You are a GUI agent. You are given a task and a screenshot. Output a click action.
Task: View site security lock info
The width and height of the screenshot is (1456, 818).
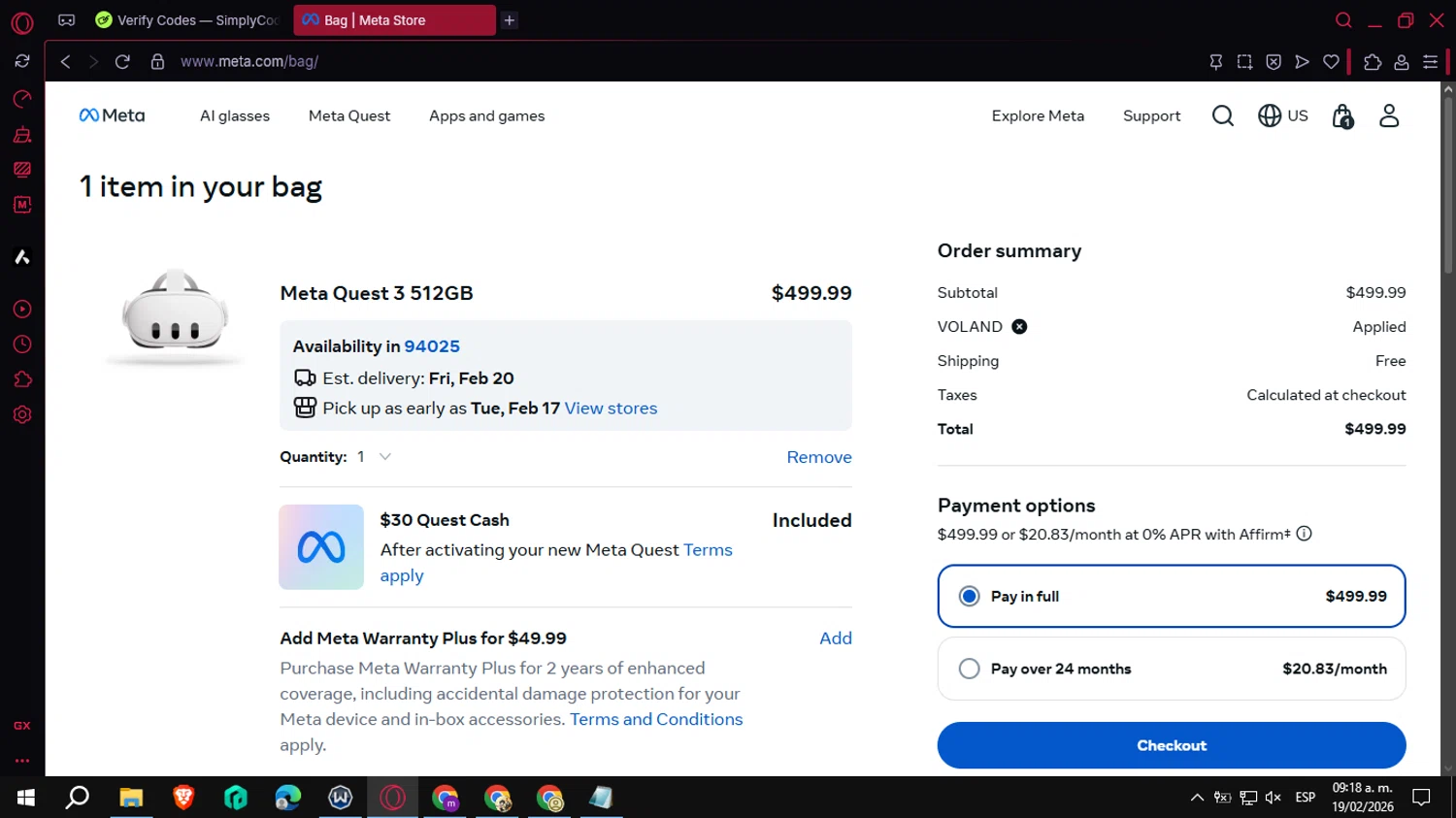pyautogui.click(x=157, y=61)
